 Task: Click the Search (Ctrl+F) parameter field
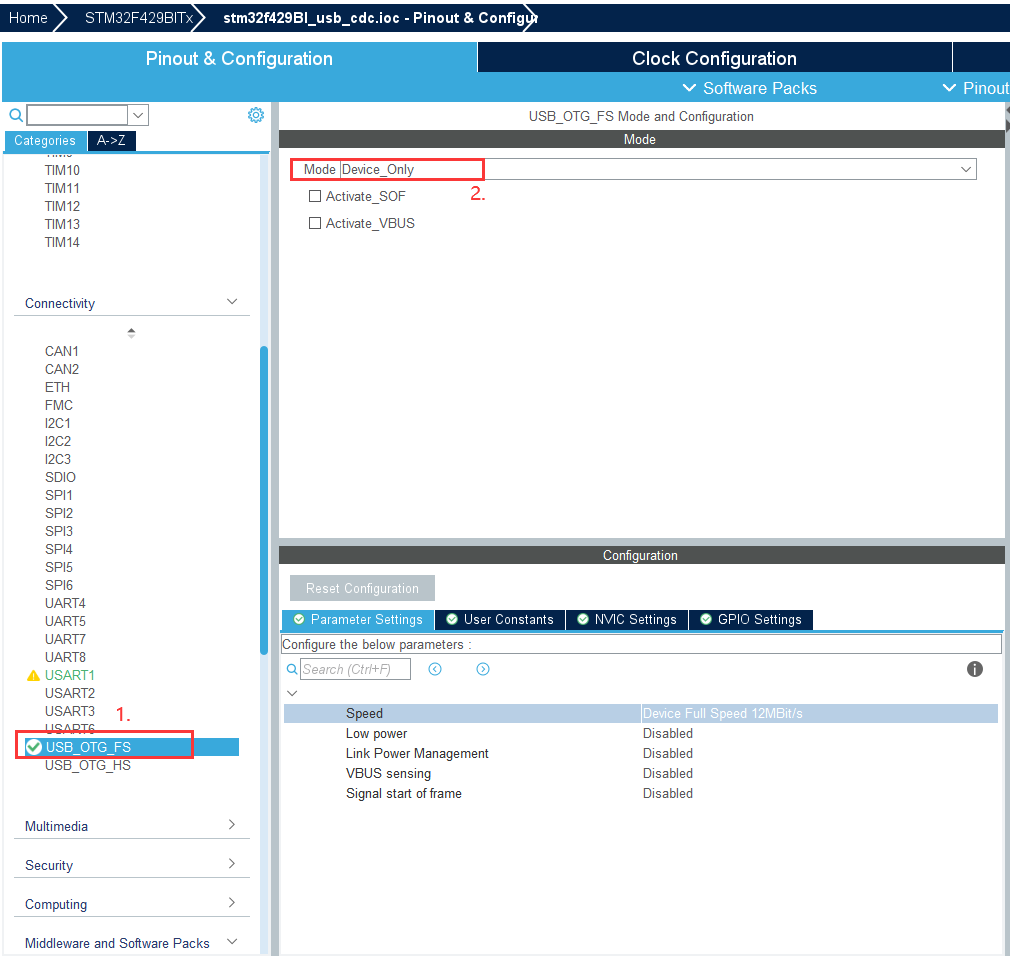coord(355,669)
